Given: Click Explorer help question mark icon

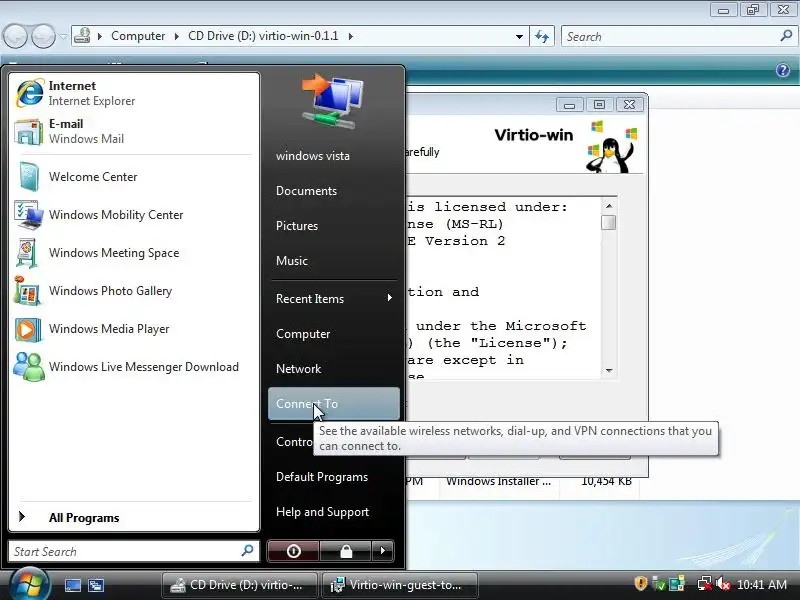Looking at the screenshot, I should pos(783,70).
